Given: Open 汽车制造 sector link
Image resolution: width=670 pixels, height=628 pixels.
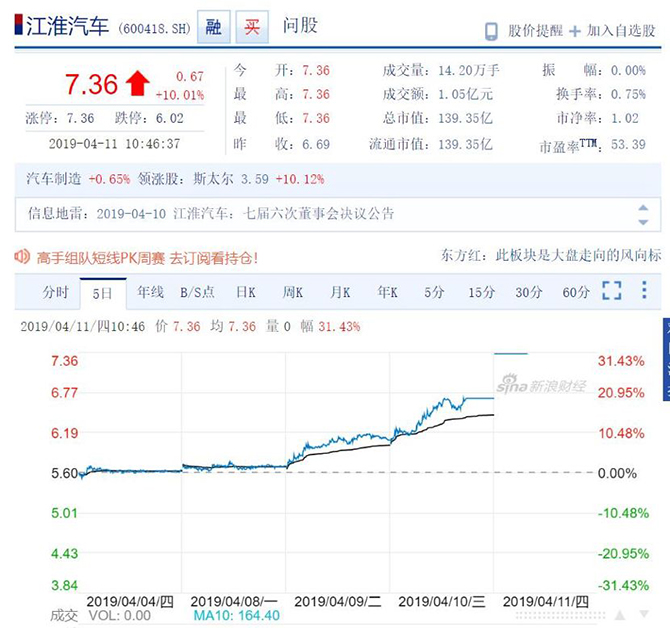Looking at the screenshot, I should 53,179.
